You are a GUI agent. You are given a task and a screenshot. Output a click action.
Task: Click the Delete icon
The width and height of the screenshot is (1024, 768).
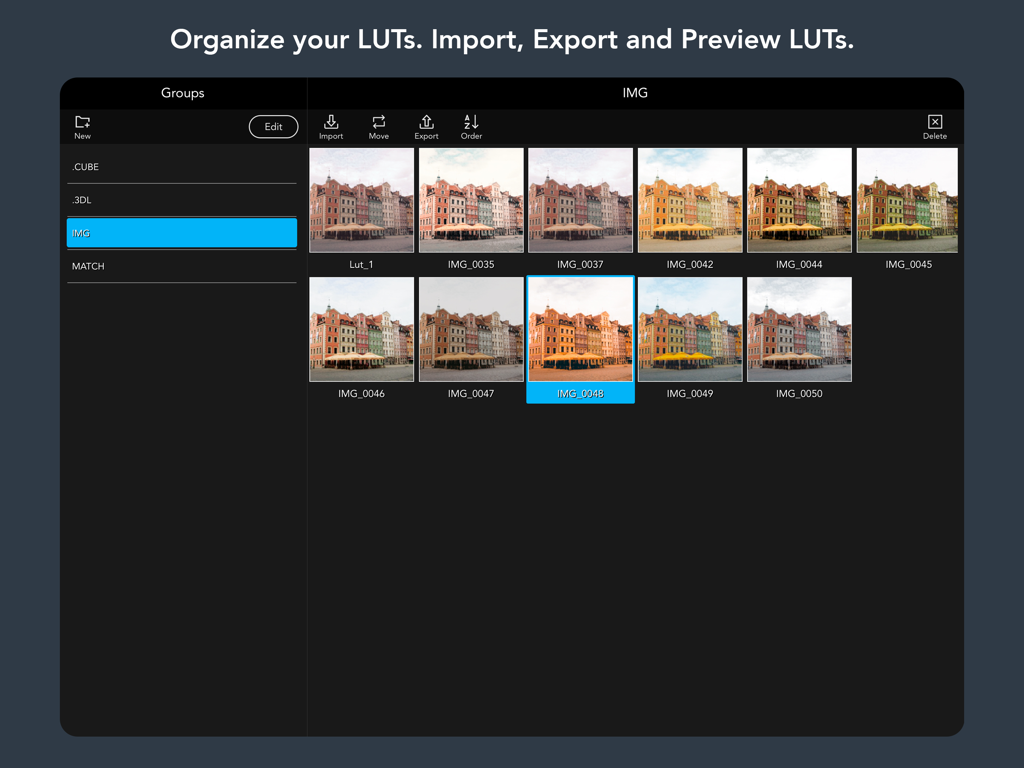coord(934,126)
